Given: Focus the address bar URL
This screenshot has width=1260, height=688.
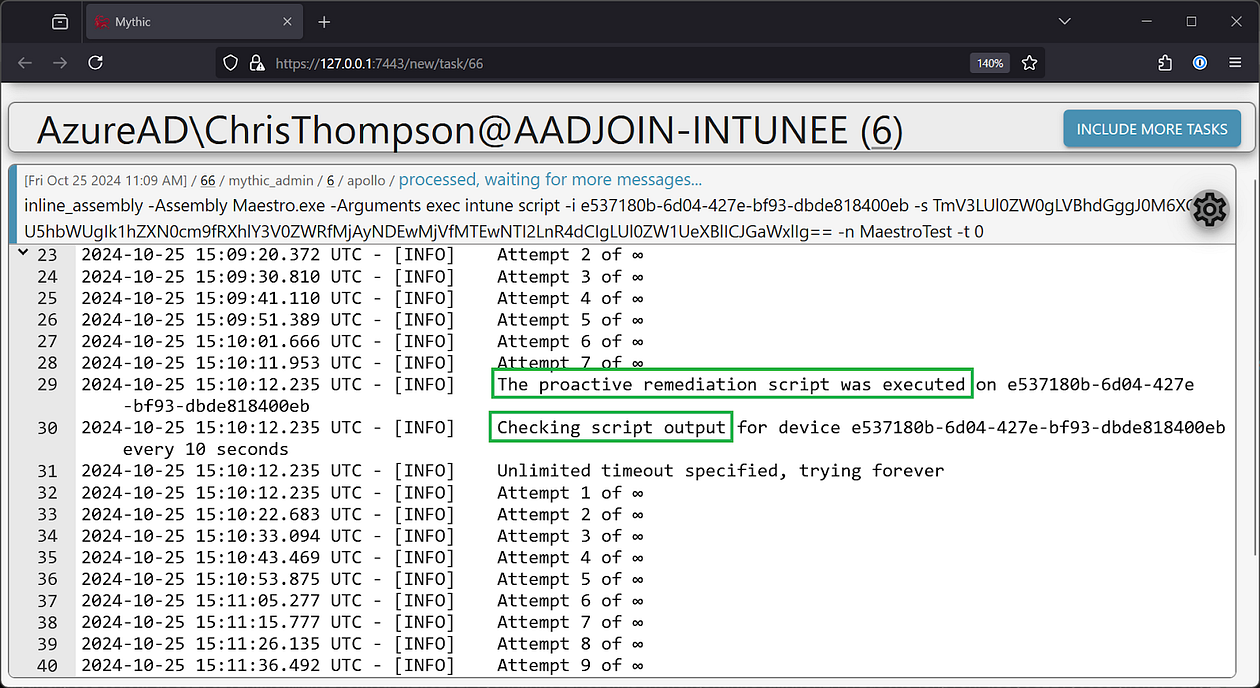Looking at the screenshot, I should pyautogui.click(x=379, y=63).
